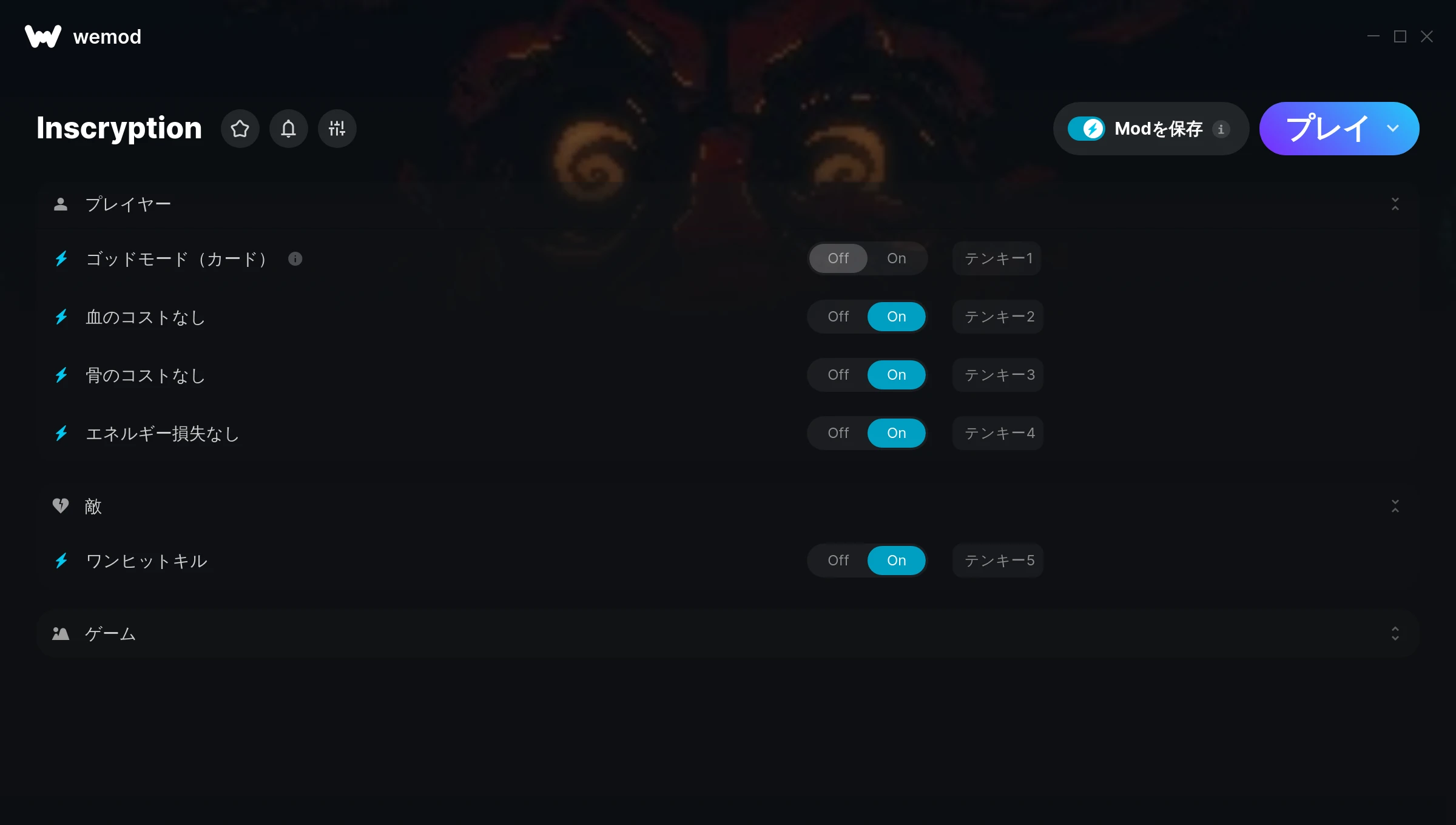The width and height of the screenshot is (1456, 825).
Task: Turn on ゴッドモード（カード） cheat
Action: click(896, 258)
